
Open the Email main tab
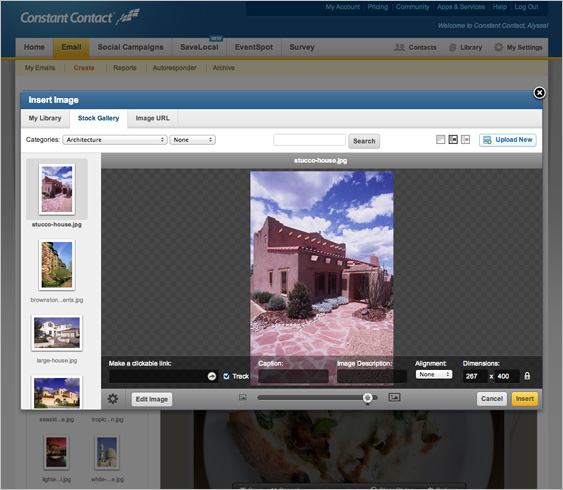71,47
